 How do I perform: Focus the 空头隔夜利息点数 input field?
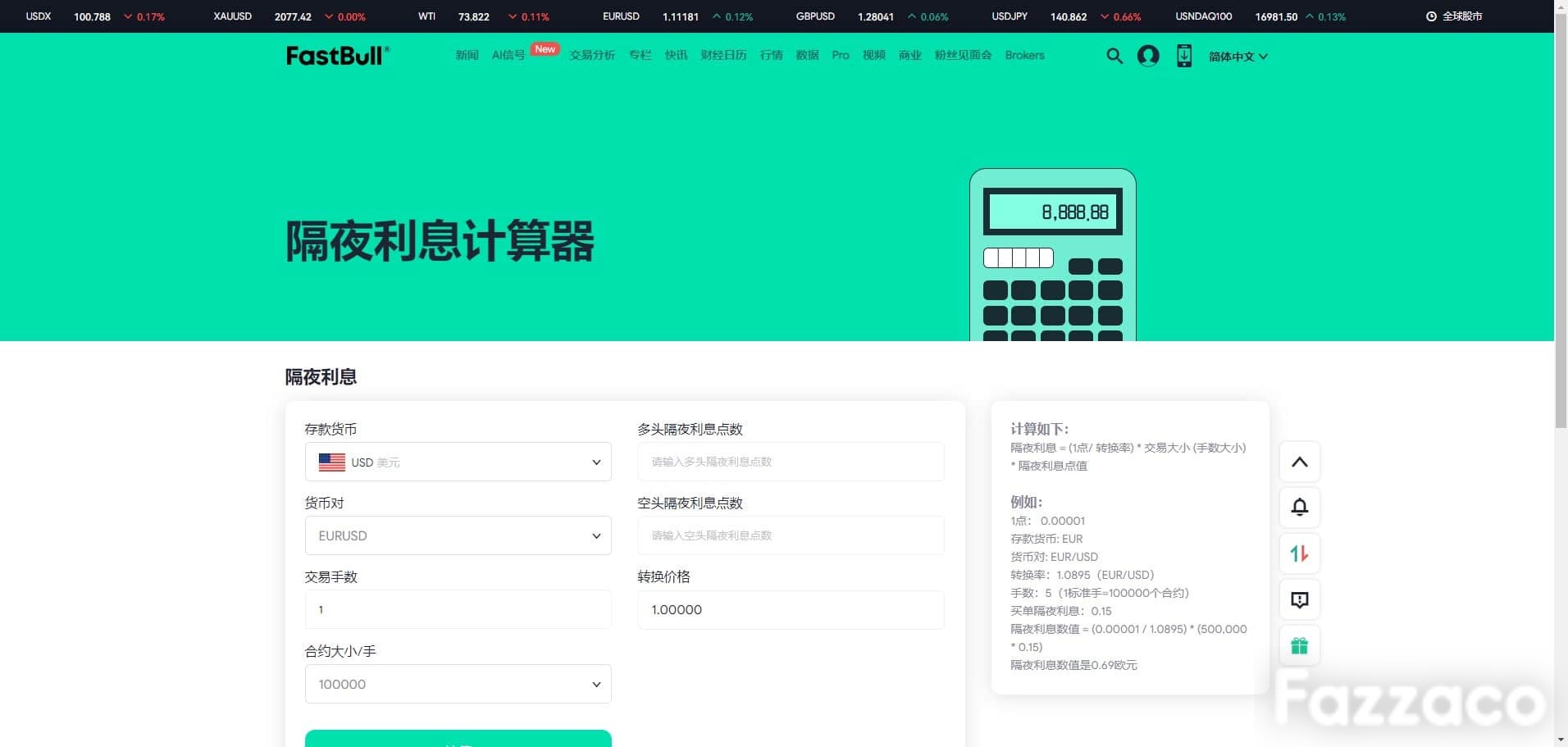(791, 535)
